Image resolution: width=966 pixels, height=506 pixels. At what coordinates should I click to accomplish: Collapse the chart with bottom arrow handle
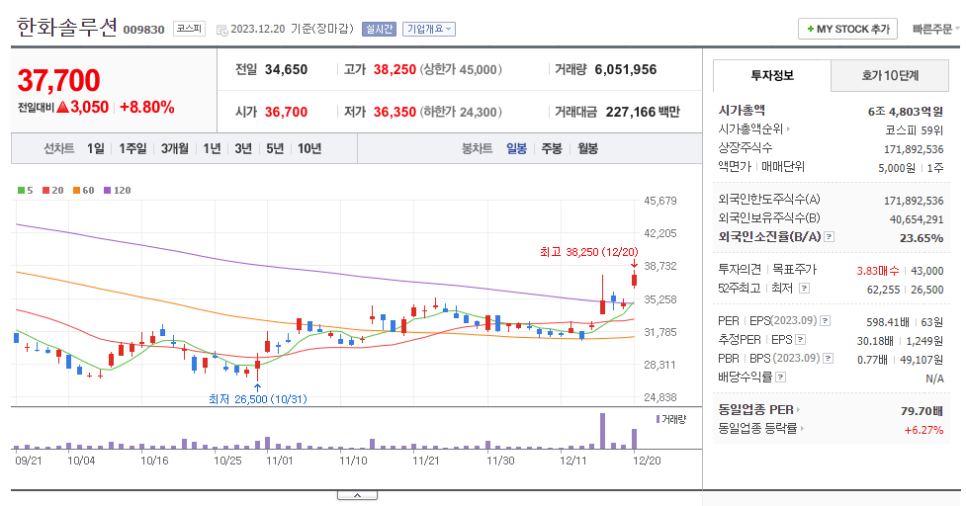[x=357, y=495]
